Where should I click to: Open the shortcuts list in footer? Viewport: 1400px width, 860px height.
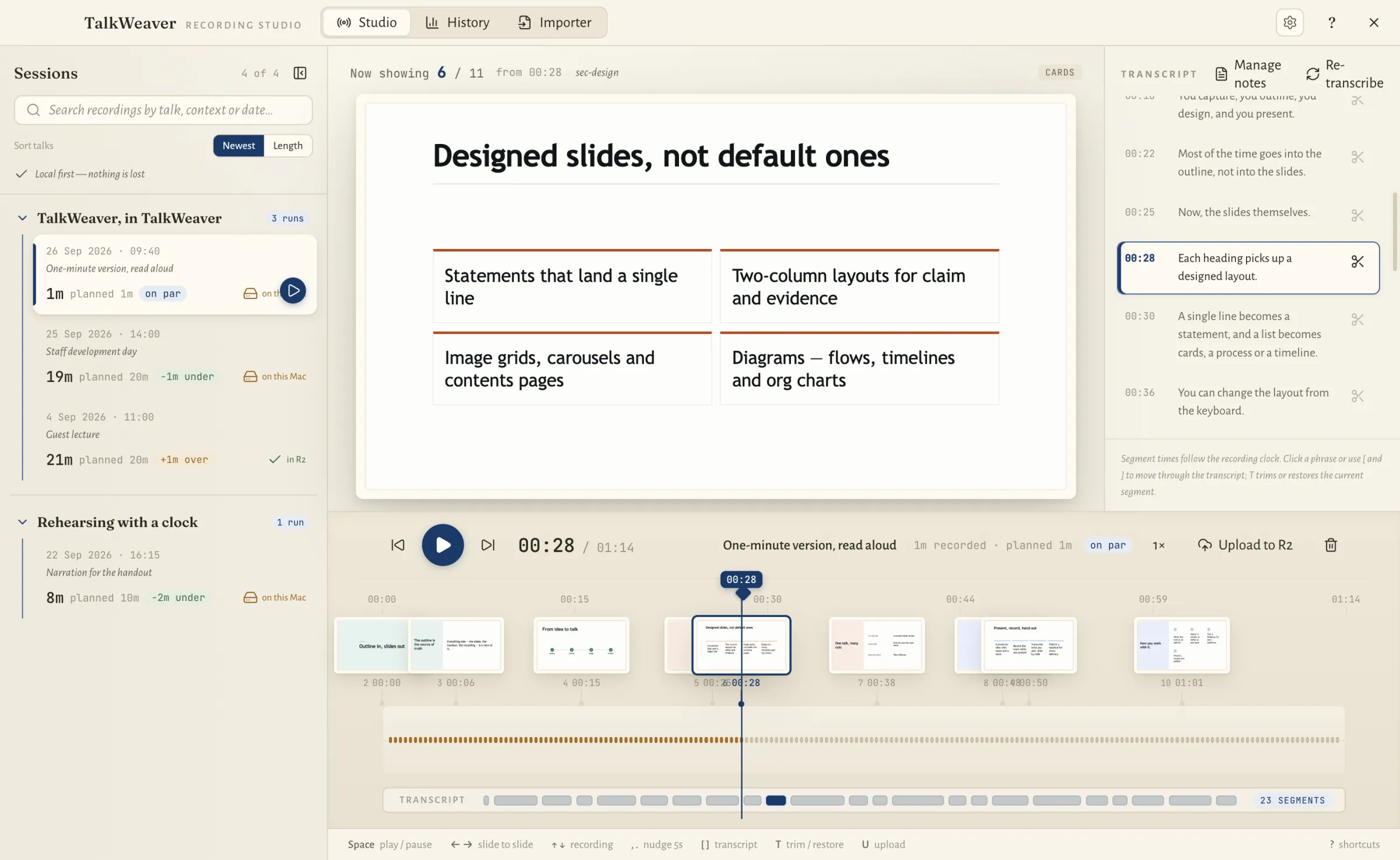coord(1354,844)
